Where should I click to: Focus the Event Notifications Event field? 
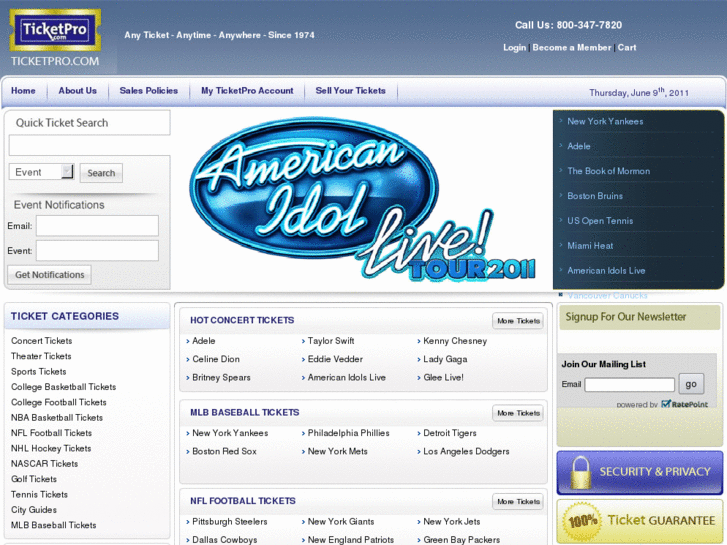click(97, 250)
